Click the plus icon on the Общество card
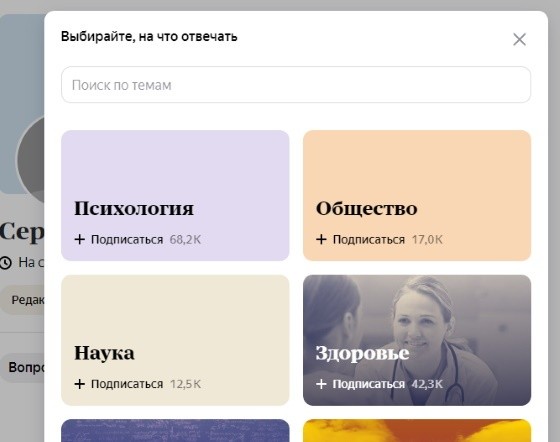Screen dimensions: 560x442 [x=321, y=239]
